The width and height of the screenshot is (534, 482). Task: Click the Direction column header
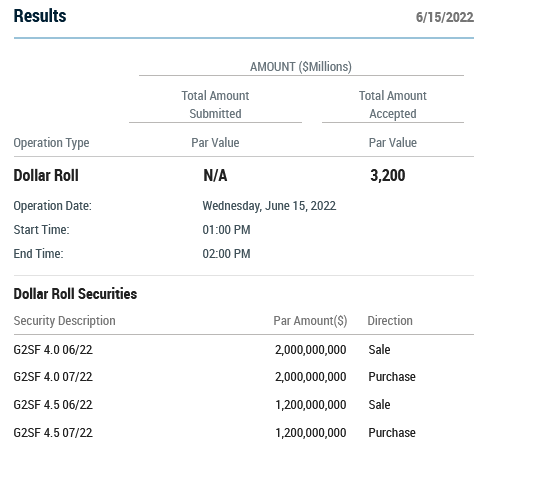coord(390,321)
